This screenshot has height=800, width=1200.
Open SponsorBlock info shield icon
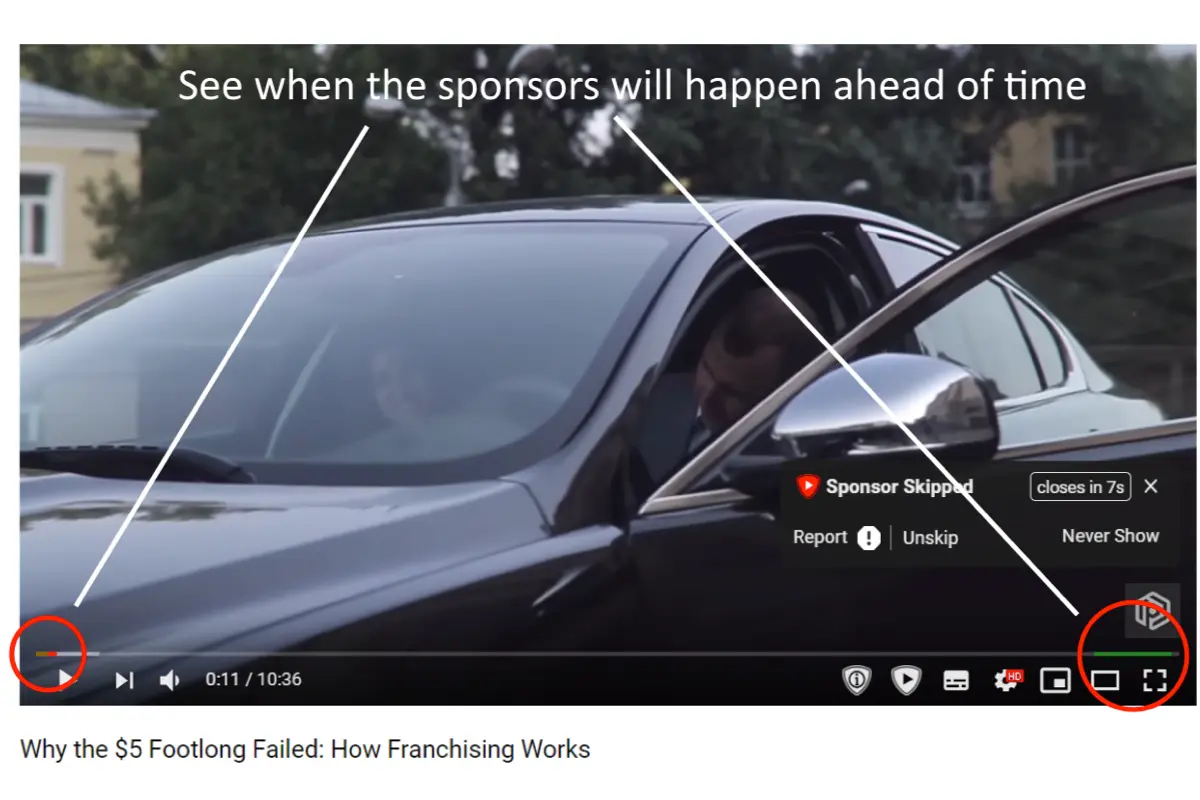pyautogui.click(x=856, y=680)
